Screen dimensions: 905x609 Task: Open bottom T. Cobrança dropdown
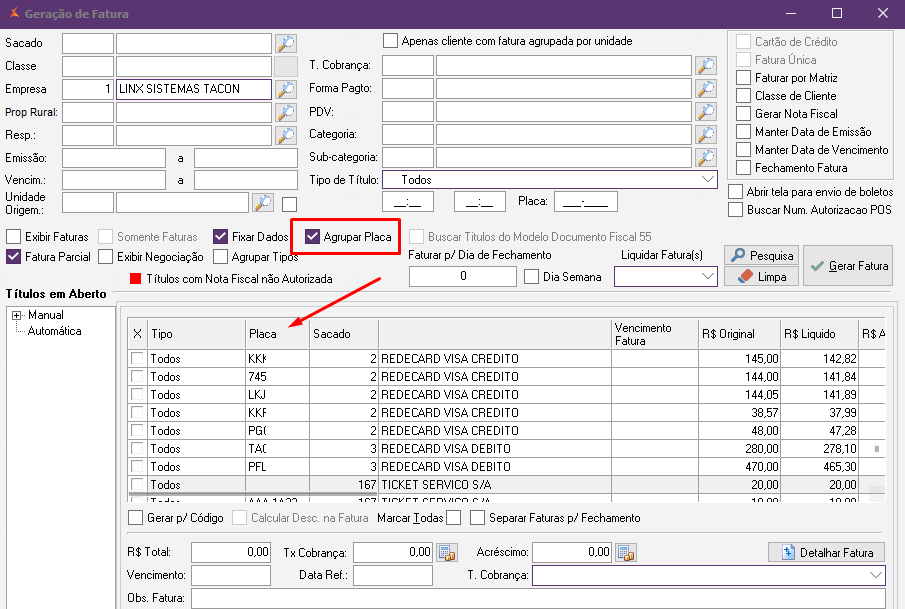click(876, 575)
